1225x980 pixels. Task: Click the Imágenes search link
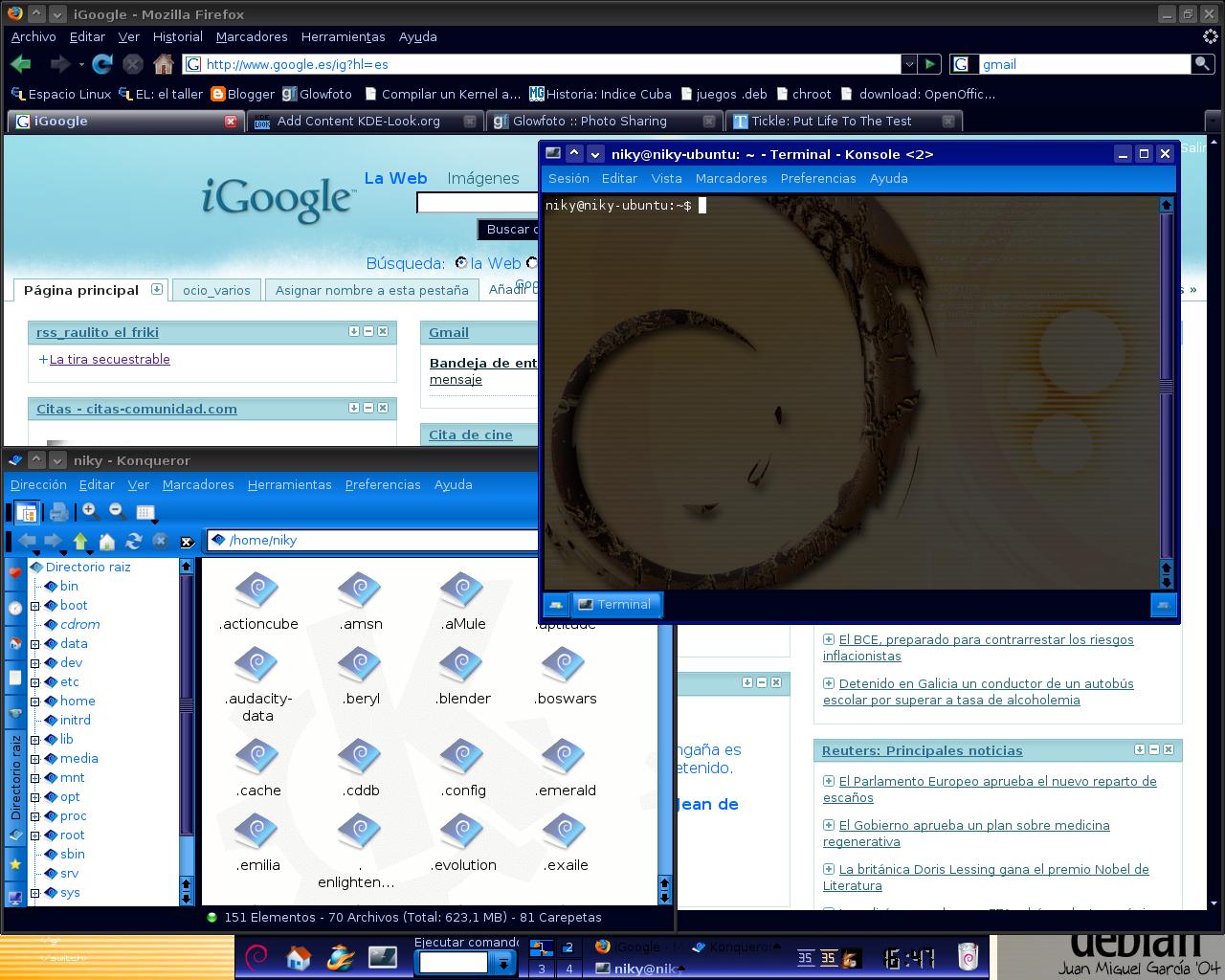[x=483, y=178]
